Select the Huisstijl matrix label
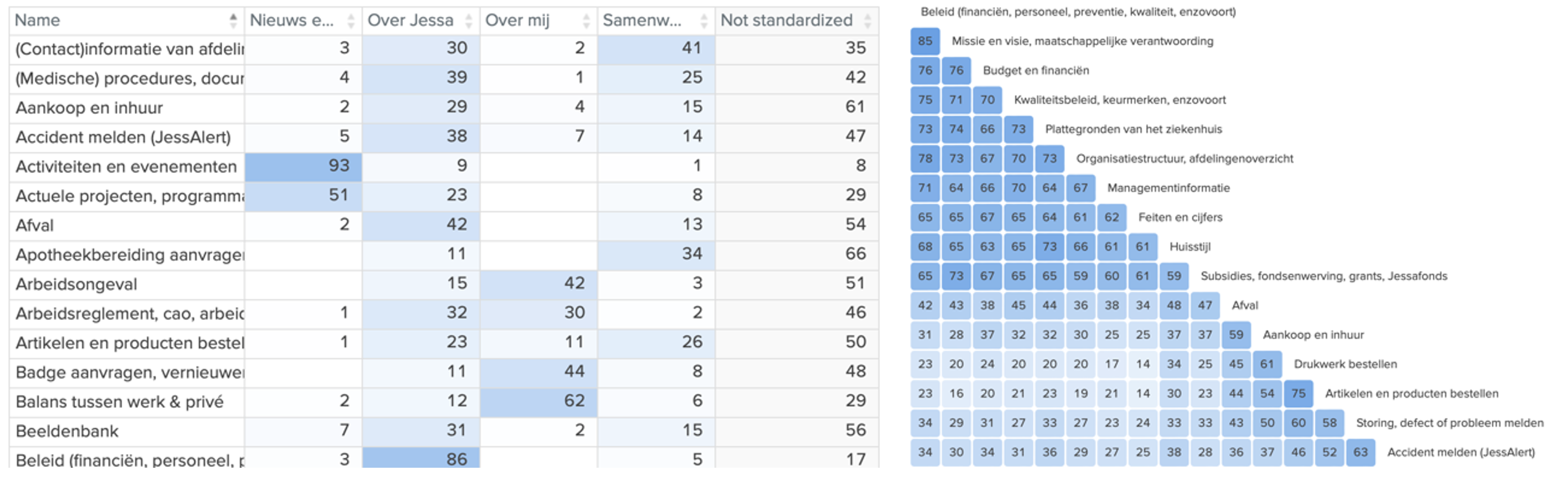Screen dimensions: 1568x483 point(1190,247)
